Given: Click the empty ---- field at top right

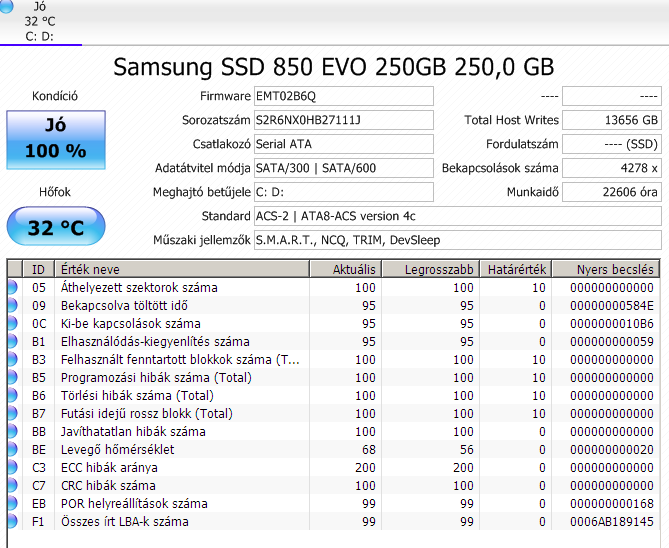Looking at the screenshot, I should pyautogui.click(x=612, y=96).
